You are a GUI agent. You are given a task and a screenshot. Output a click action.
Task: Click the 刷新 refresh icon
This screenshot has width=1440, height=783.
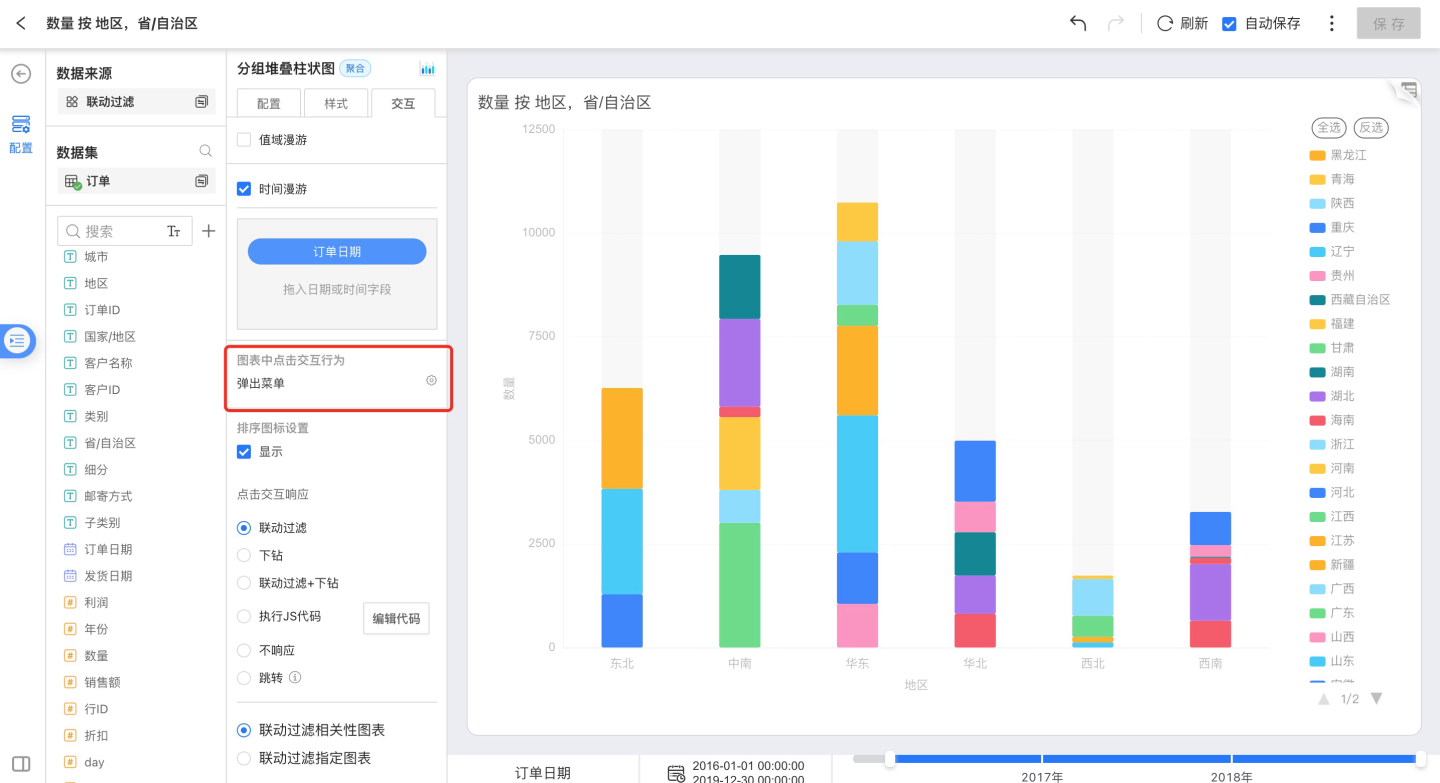click(x=1165, y=23)
